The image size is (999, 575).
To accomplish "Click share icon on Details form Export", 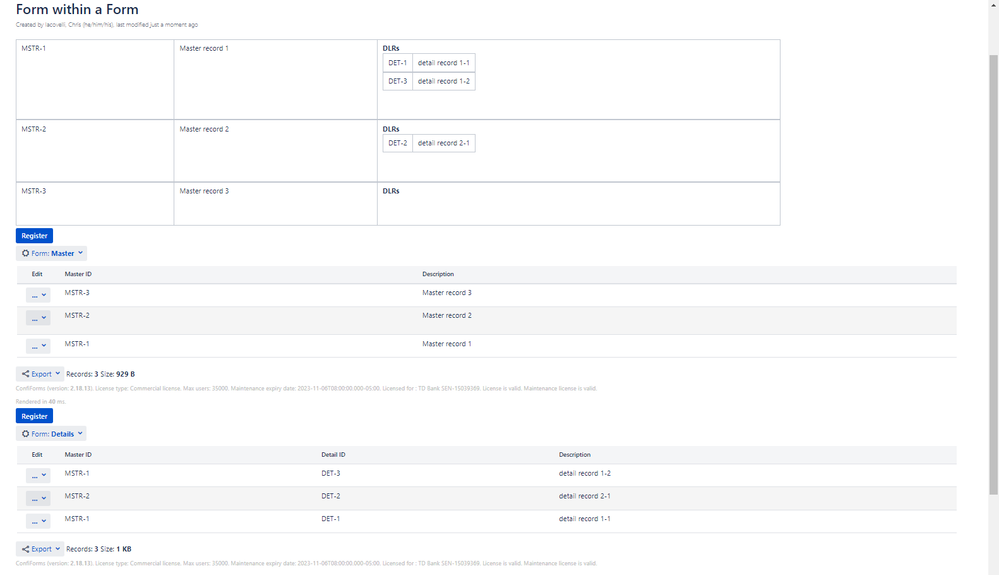I will pyautogui.click(x=25, y=549).
